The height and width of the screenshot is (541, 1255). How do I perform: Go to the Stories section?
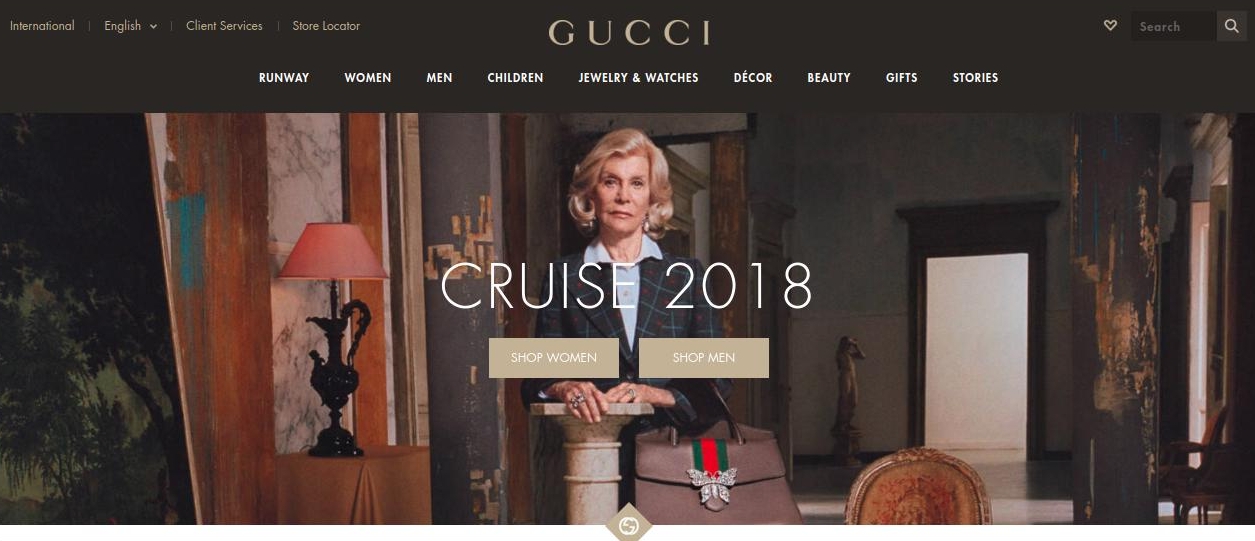coord(975,78)
